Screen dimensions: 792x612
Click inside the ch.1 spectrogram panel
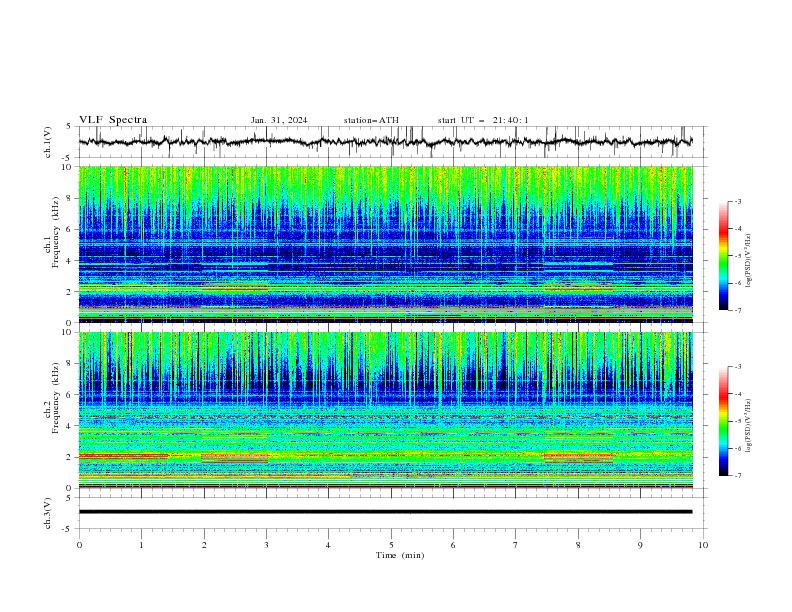(385, 244)
